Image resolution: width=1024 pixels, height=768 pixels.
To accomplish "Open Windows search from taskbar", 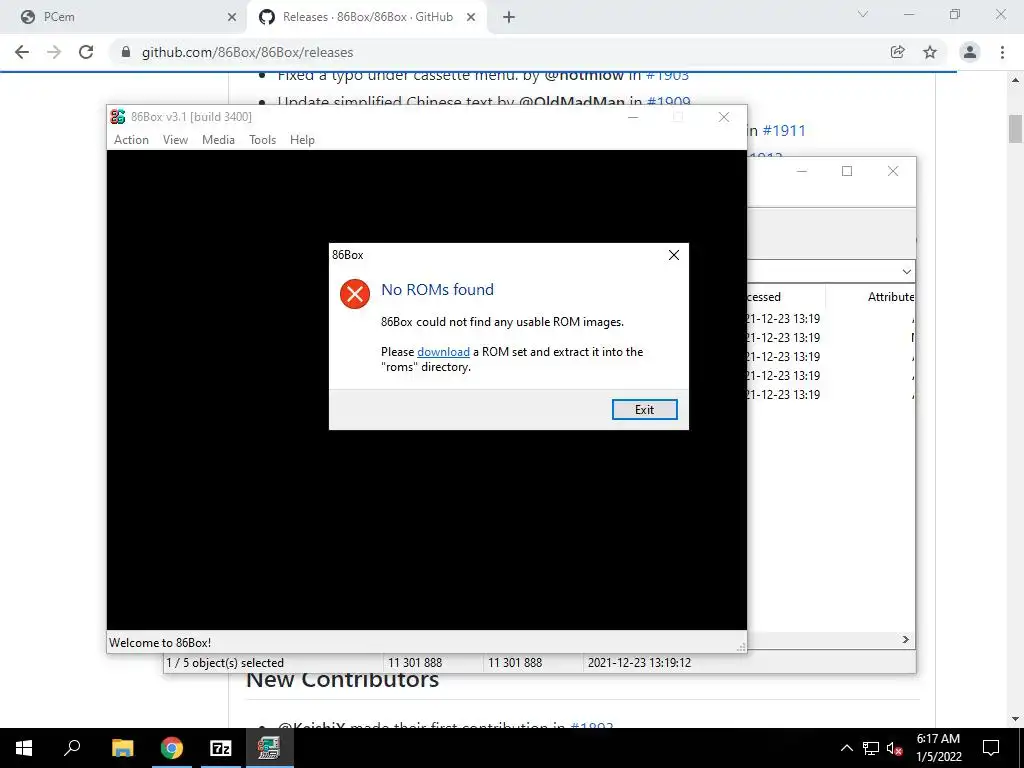I will click(x=72, y=748).
